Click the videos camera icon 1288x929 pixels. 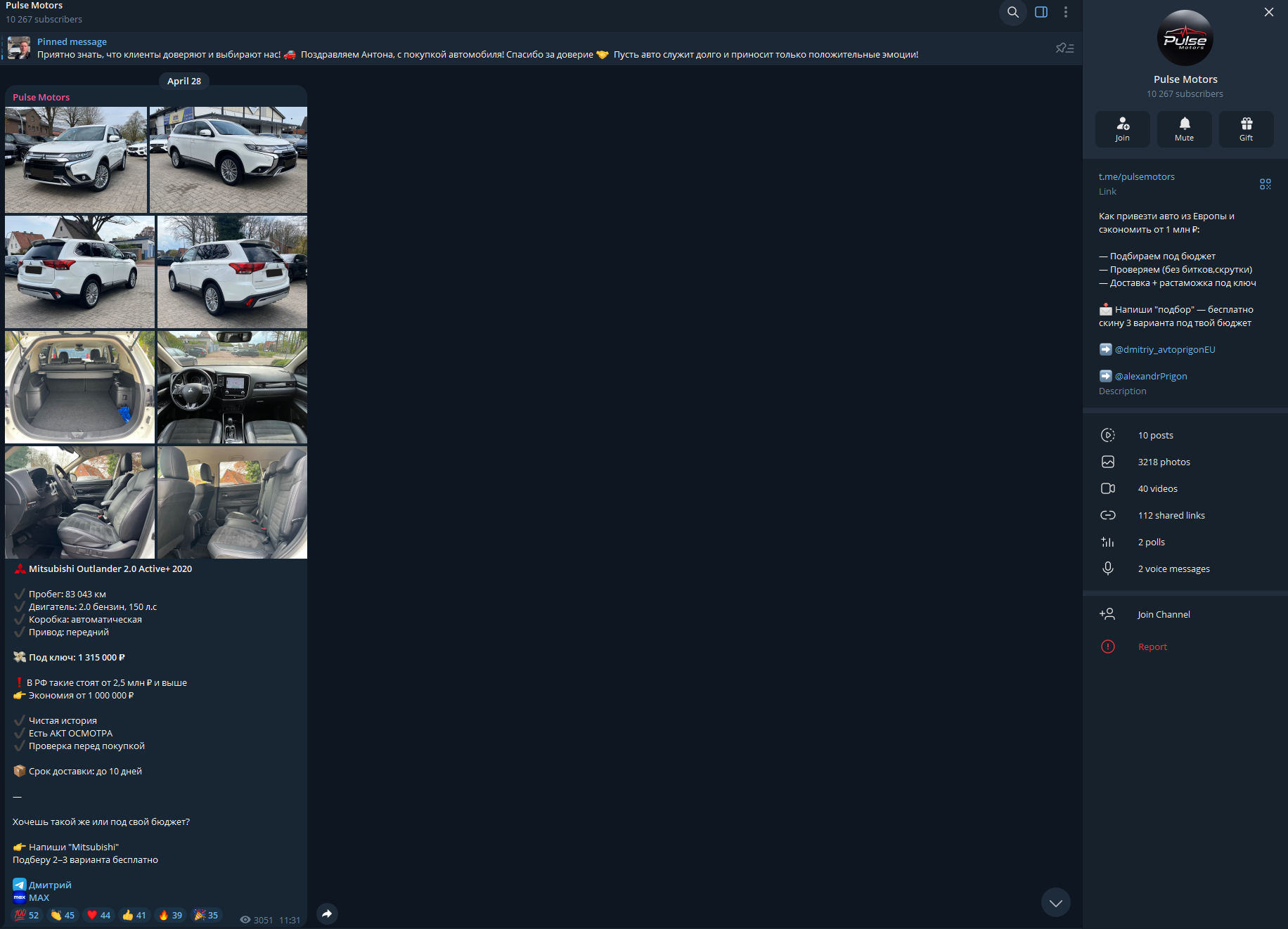coord(1108,489)
